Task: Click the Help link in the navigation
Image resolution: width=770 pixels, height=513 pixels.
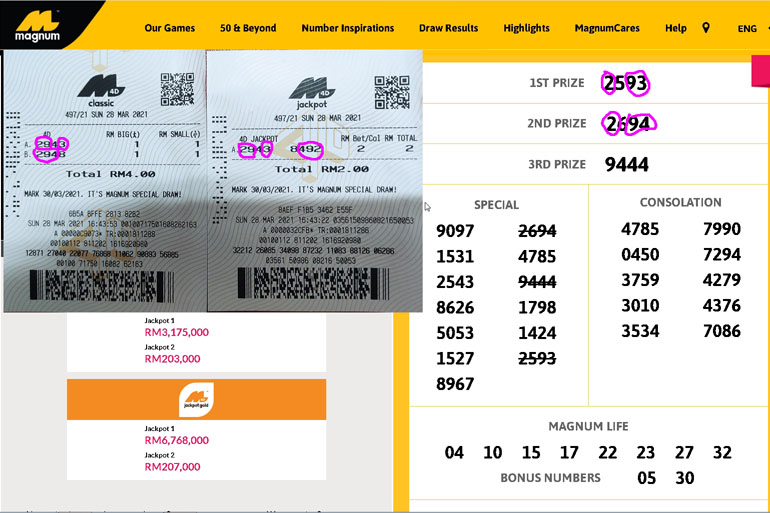Action: click(676, 29)
